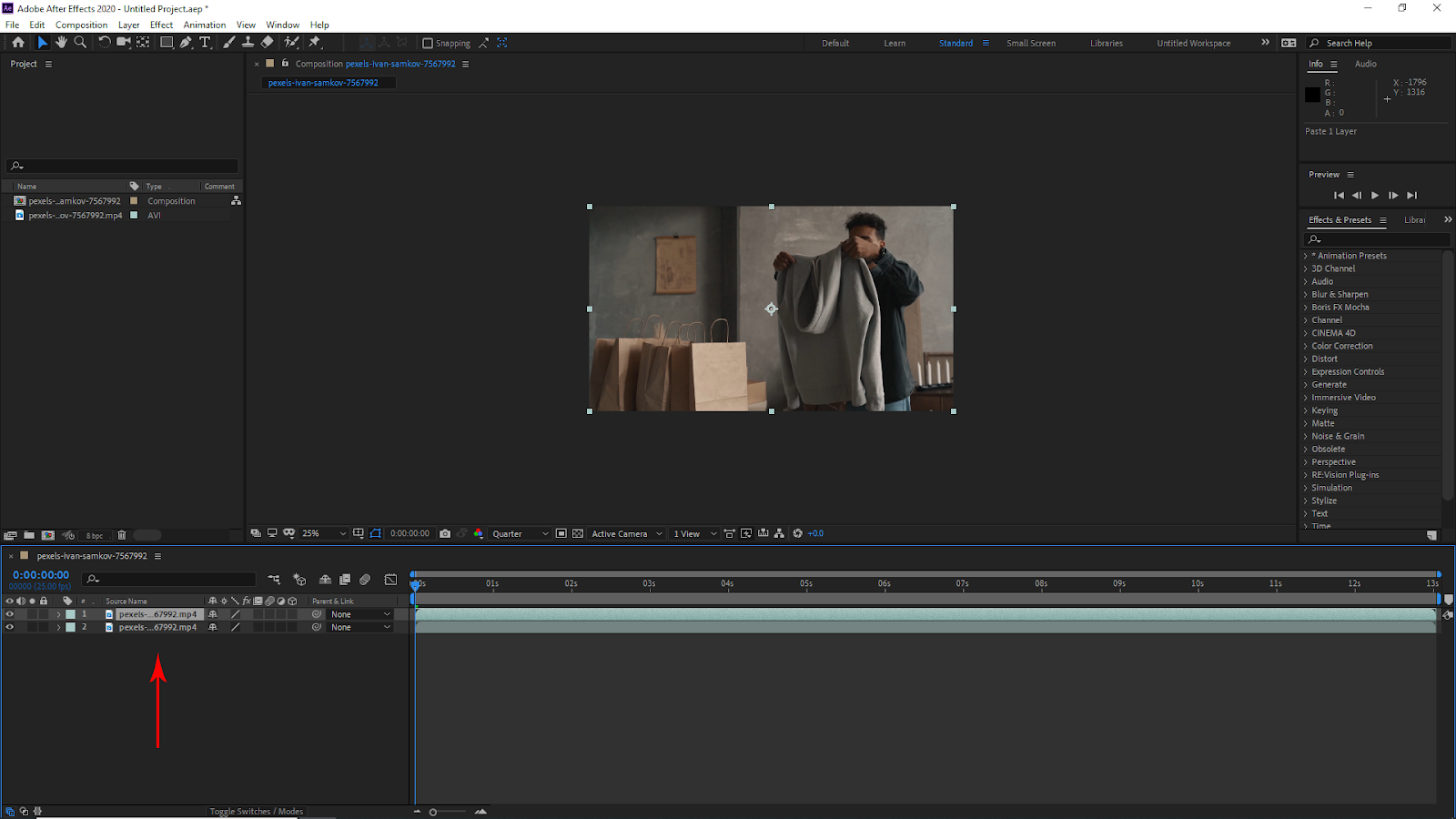Image resolution: width=1456 pixels, height=819 pixels.
Task: Open the Quarter resolution dropdown
Action: [x=520, y=533]
